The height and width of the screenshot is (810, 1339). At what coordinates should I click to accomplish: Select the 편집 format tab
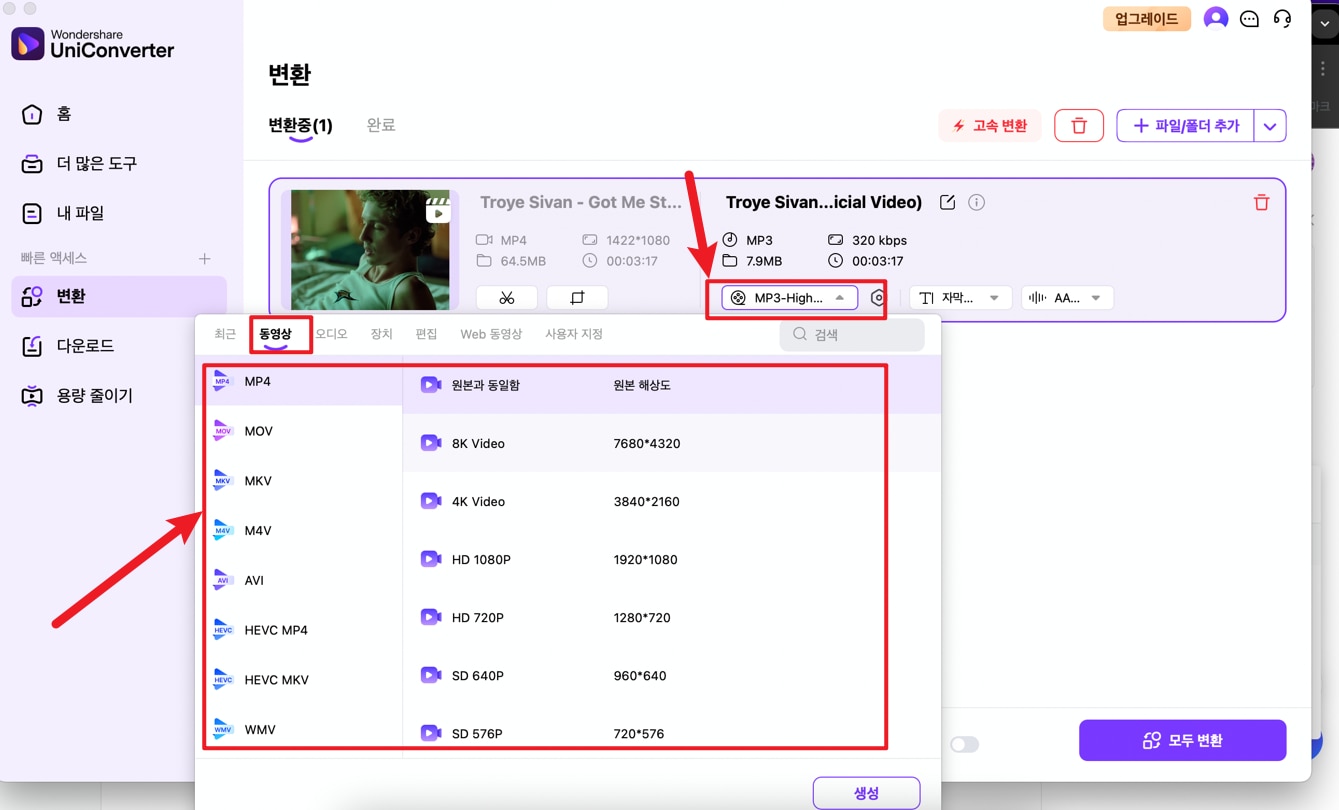(x=426, y=334)
